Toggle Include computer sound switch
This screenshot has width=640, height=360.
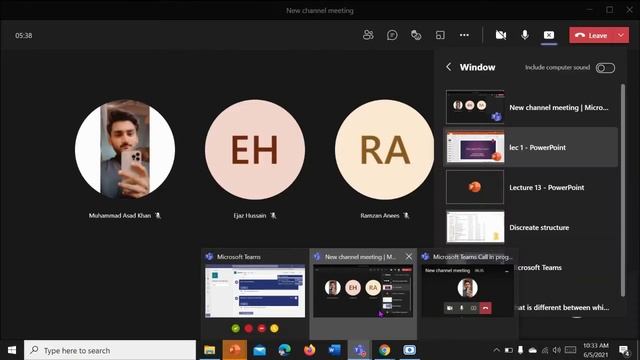pos(605,68)
